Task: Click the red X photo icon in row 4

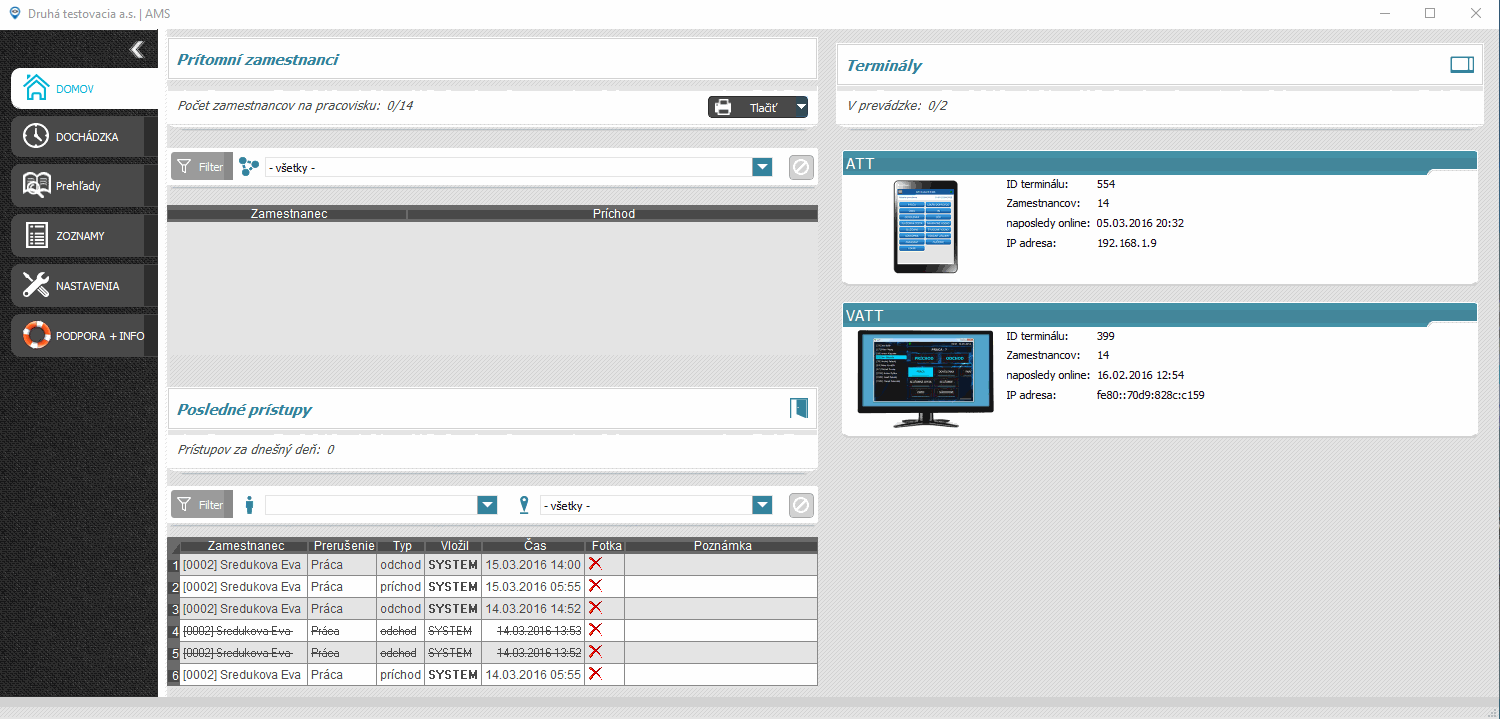Action: click(x=595, y=630)
